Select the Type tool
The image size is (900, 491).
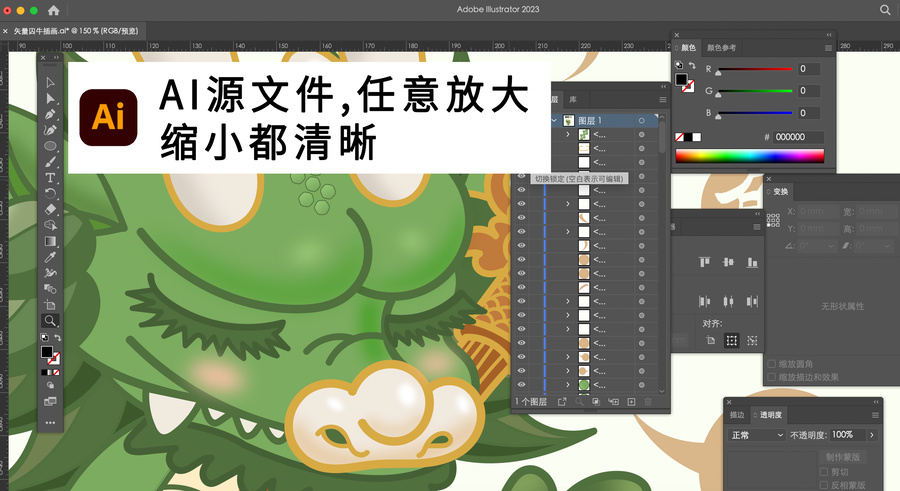[x=51, y=177]
